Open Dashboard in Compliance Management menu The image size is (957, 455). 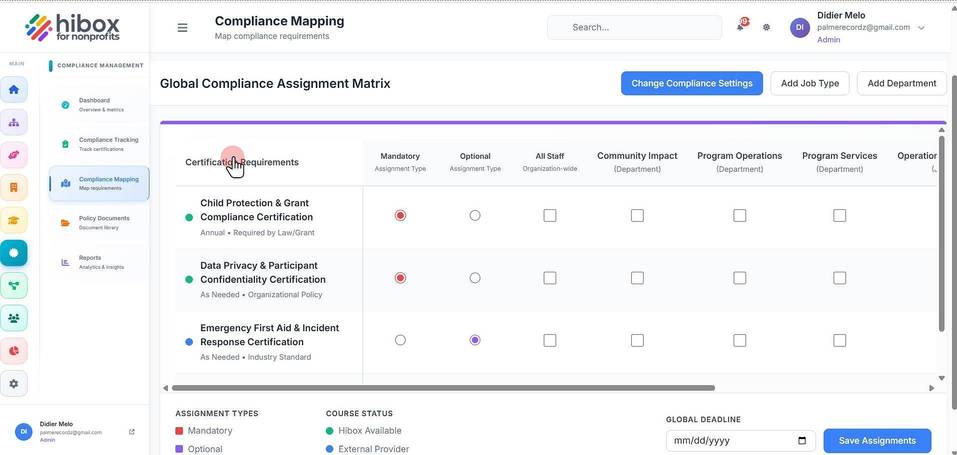tap(99, 104)
